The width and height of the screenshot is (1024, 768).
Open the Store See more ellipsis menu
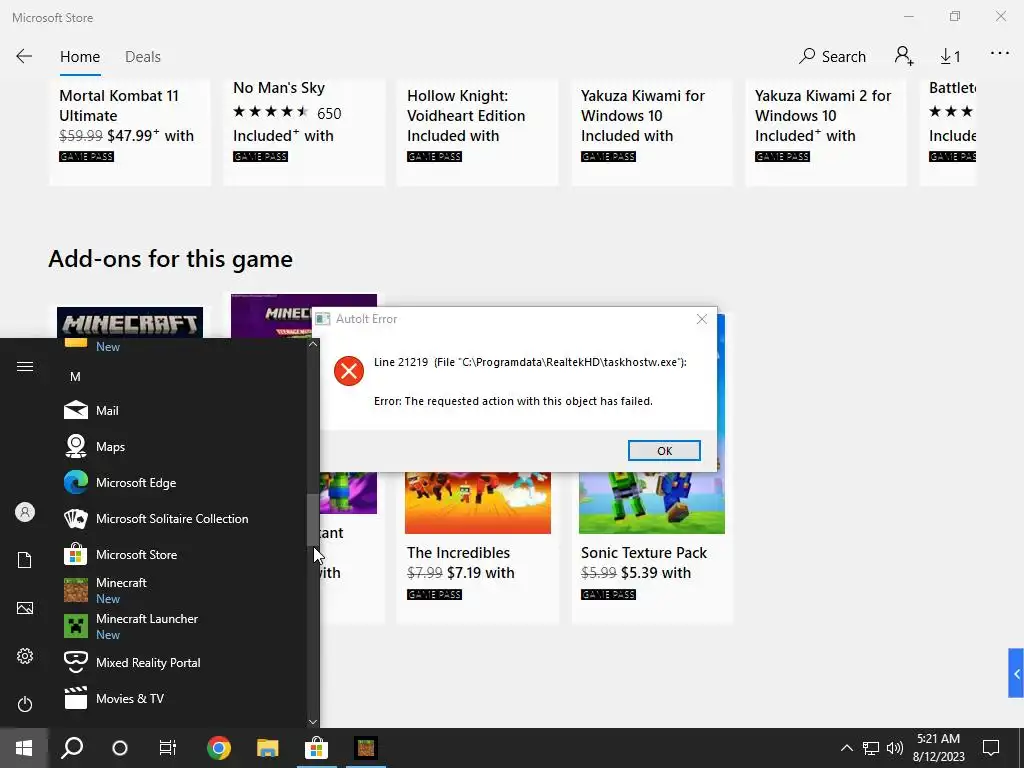tap(1000, 54)
